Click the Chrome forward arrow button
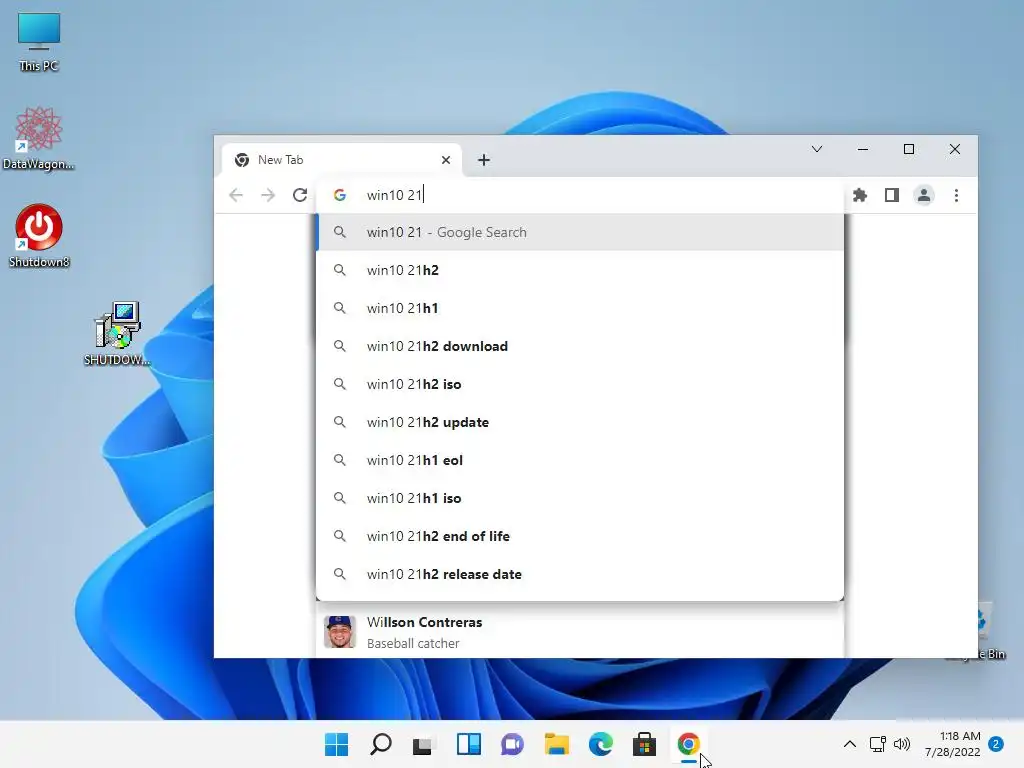The height and width of the screenshot is (768, 1024). pos(268,195)
